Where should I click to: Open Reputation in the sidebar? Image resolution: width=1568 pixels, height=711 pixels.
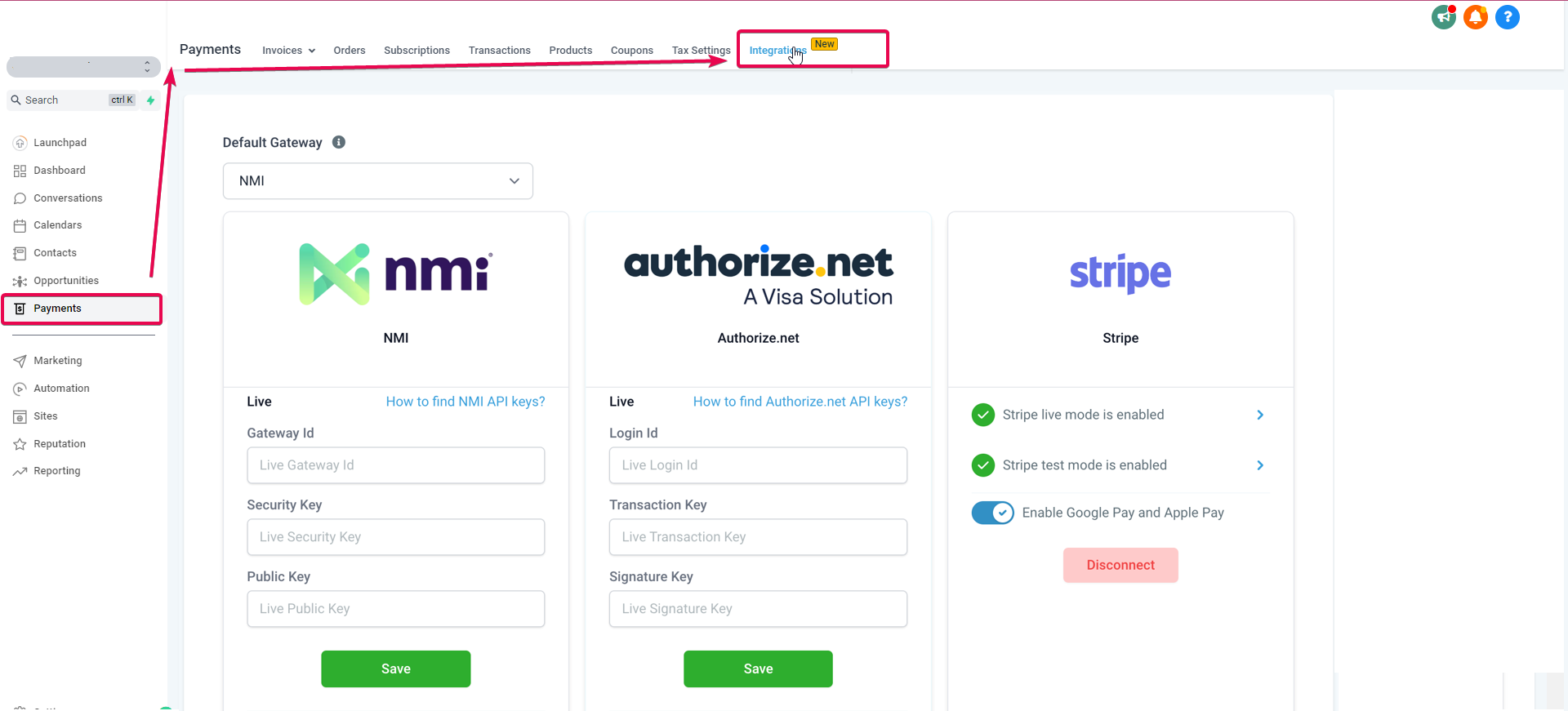pyautogui.click(x=59, y=444)
